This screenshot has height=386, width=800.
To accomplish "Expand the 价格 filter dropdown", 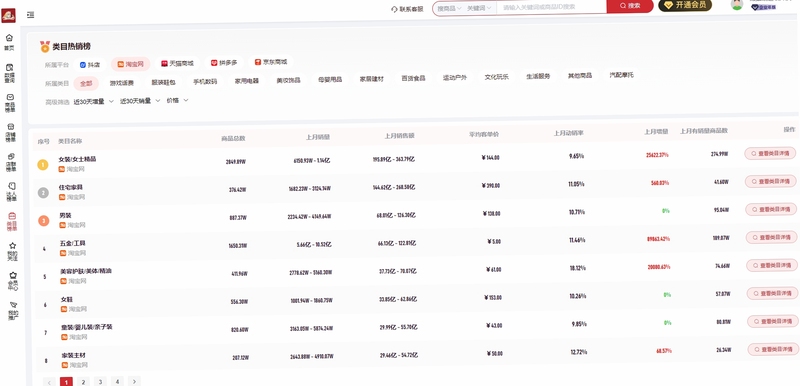I will click(x=178, y=100).
